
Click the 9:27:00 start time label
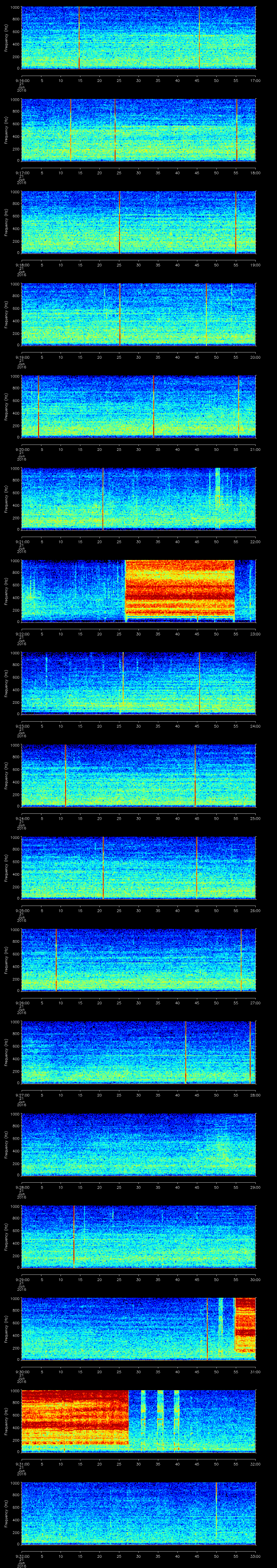(x=22, y=1095)
